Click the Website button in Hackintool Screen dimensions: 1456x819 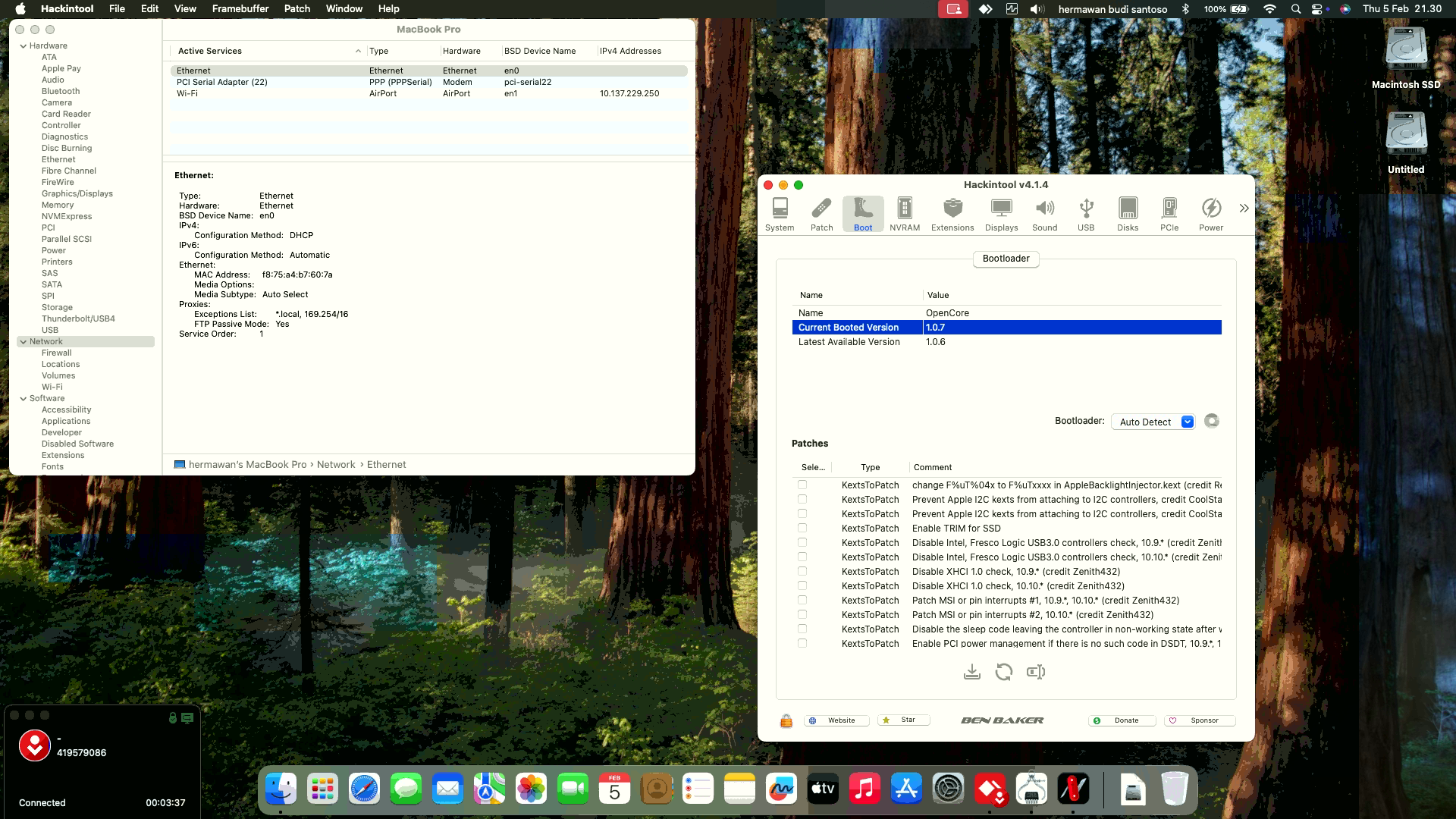(x=836, y=720)
